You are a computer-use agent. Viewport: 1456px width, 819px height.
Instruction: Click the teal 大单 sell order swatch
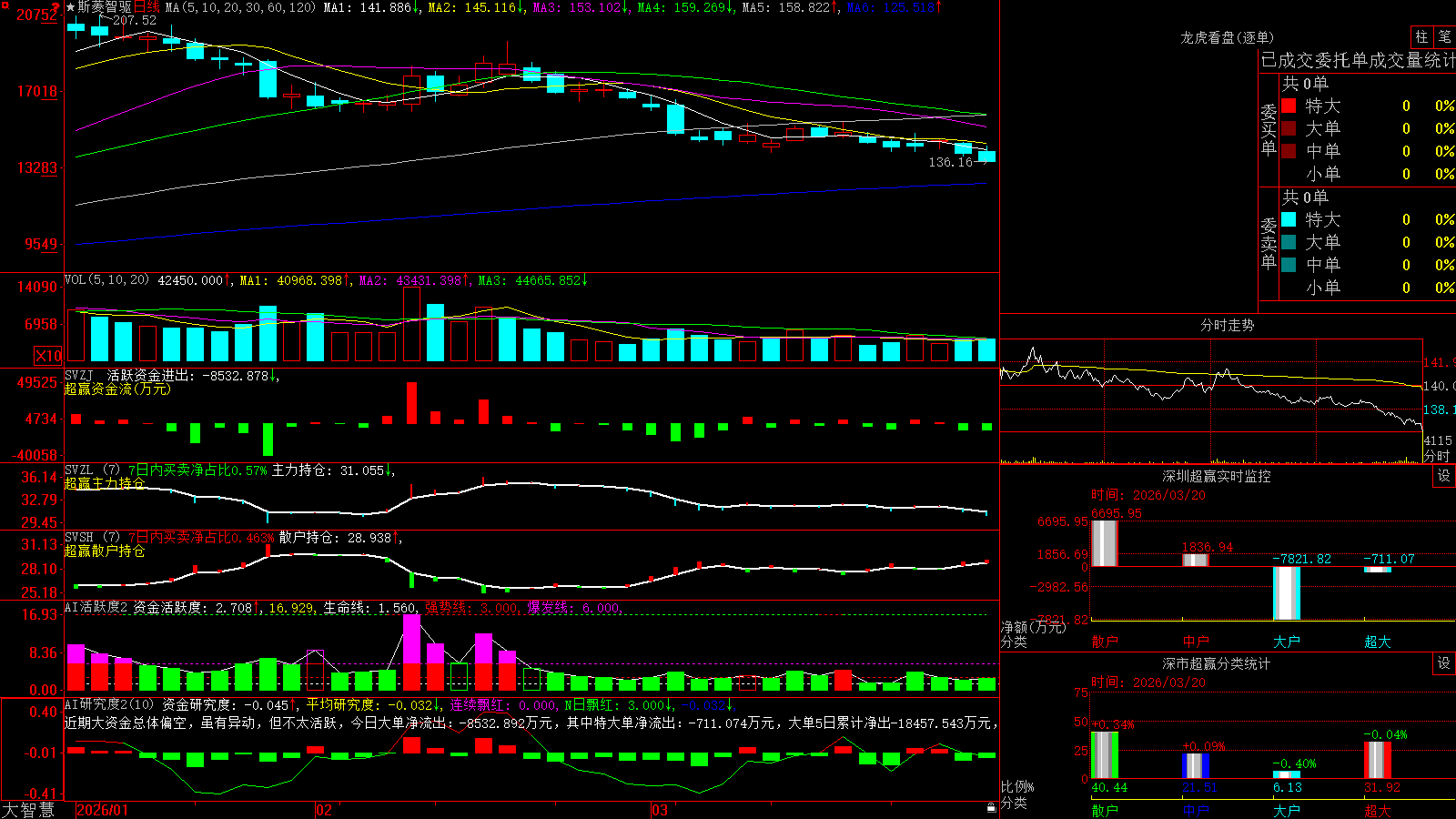1289,242
